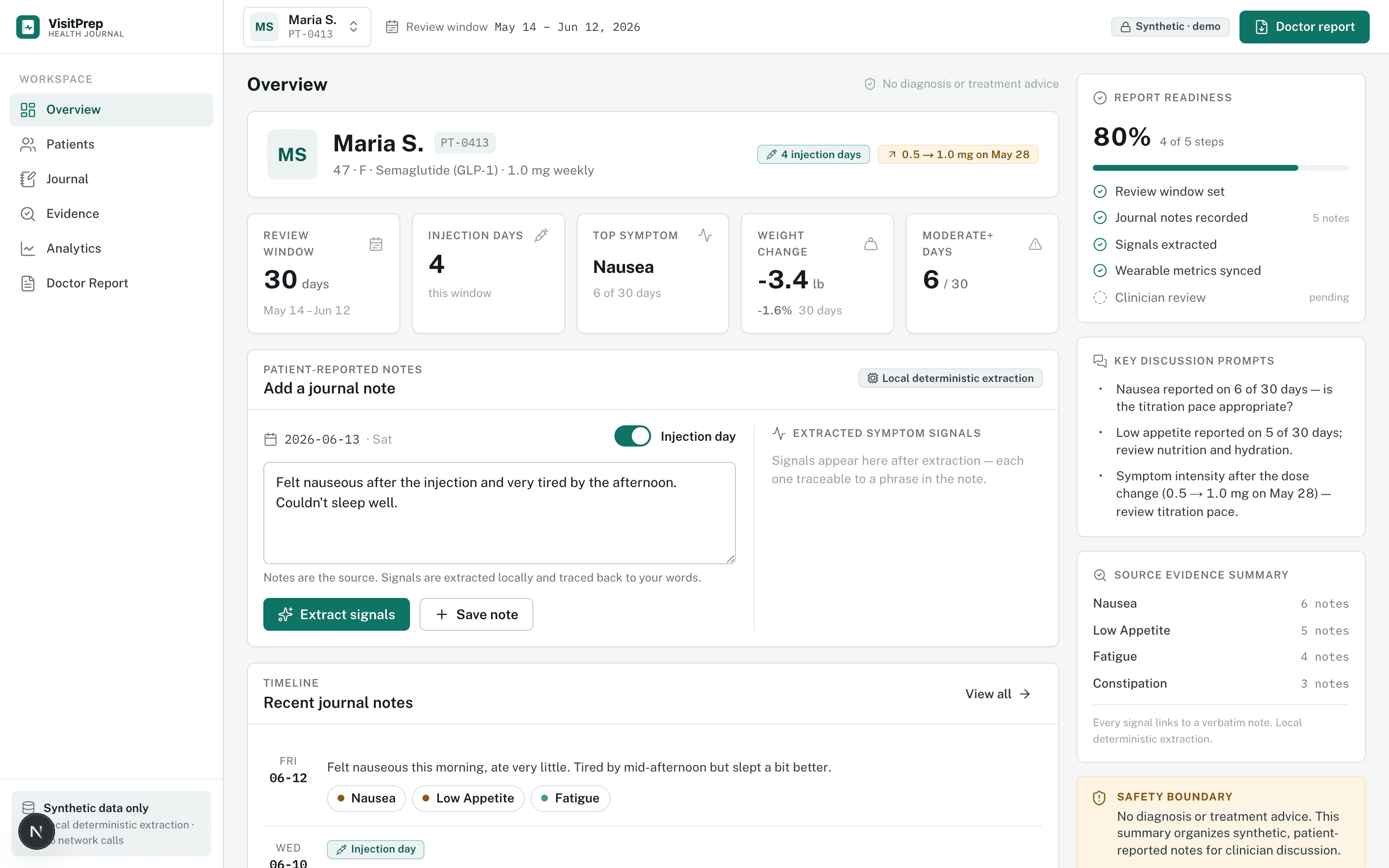Screen dimensions: 1389x868
Task: Click the shield icon by No diagnosis notice
Action: [870, 84]
